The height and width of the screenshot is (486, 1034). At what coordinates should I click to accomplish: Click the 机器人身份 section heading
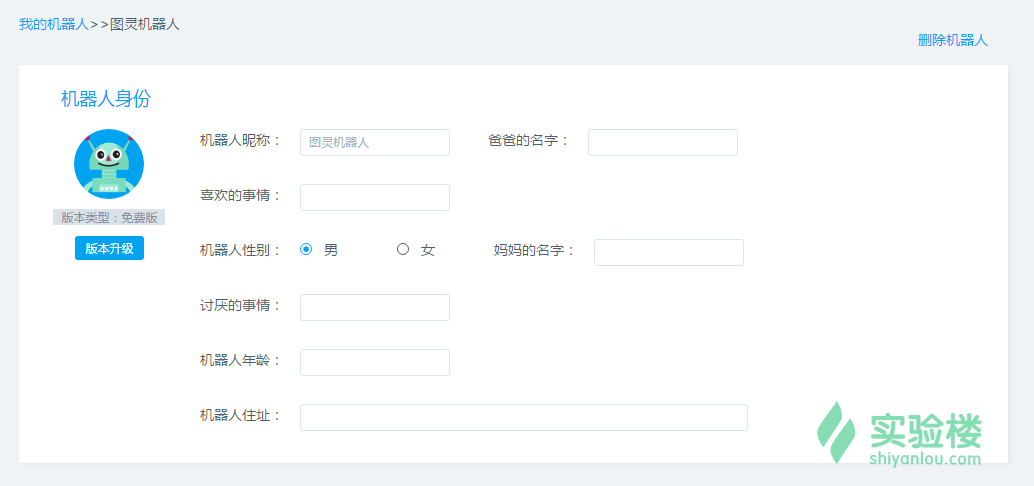106,99
